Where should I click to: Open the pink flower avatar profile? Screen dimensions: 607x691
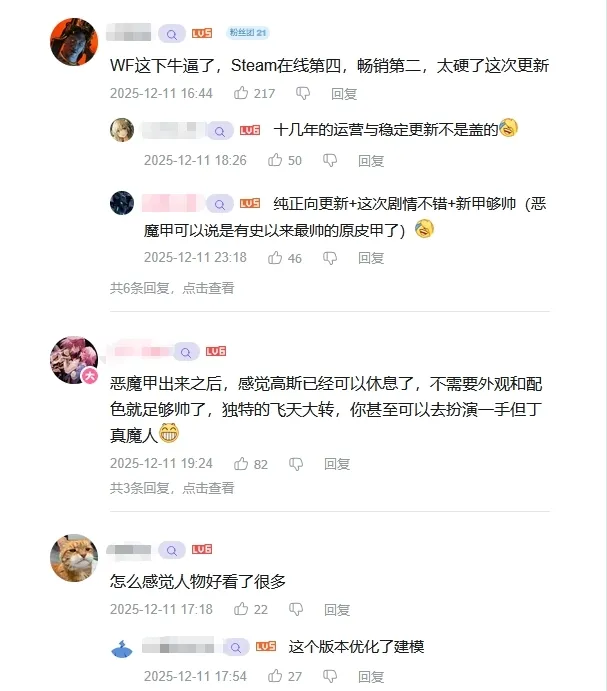click(74, 360)
